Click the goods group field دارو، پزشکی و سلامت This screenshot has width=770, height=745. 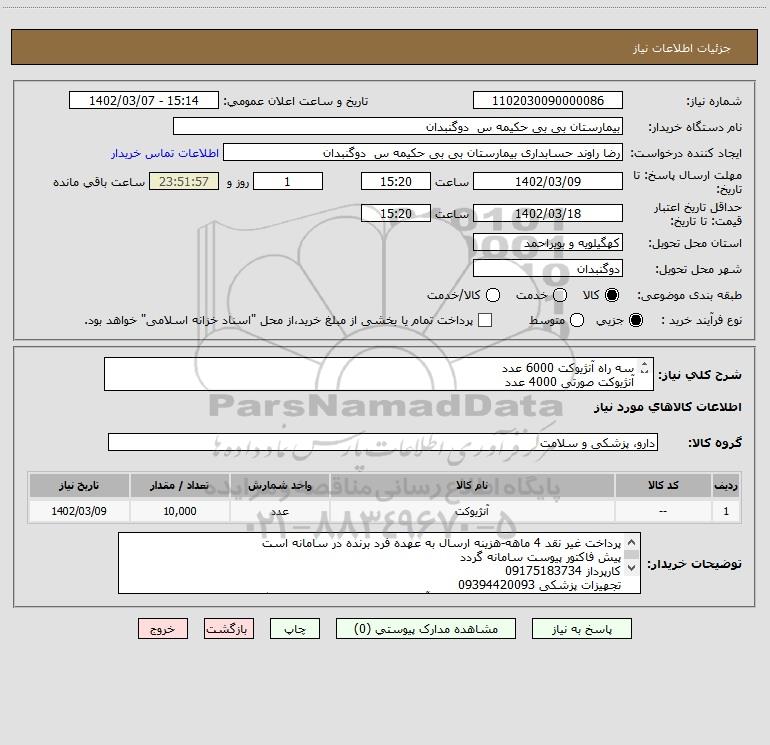[x=383, y=442]
